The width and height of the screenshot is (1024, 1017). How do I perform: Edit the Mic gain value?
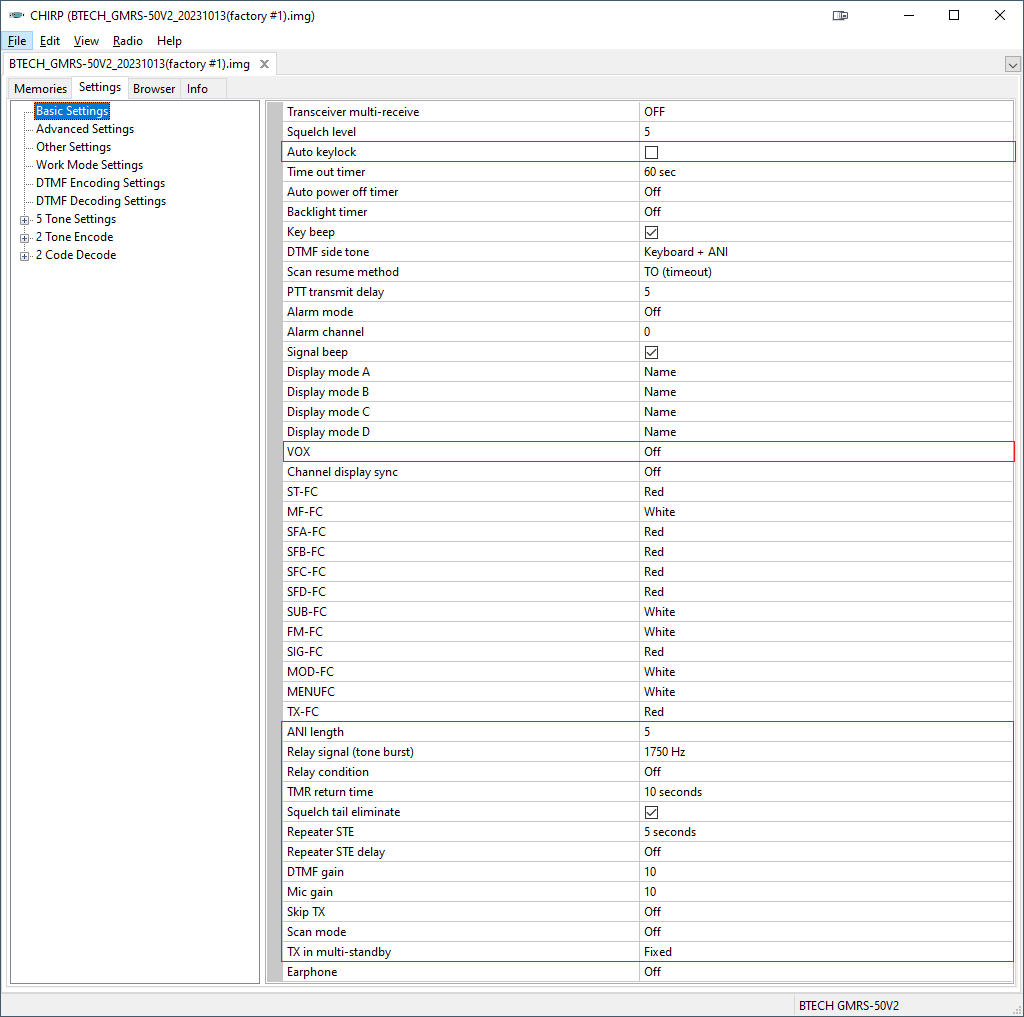click(x=825, y=892)
